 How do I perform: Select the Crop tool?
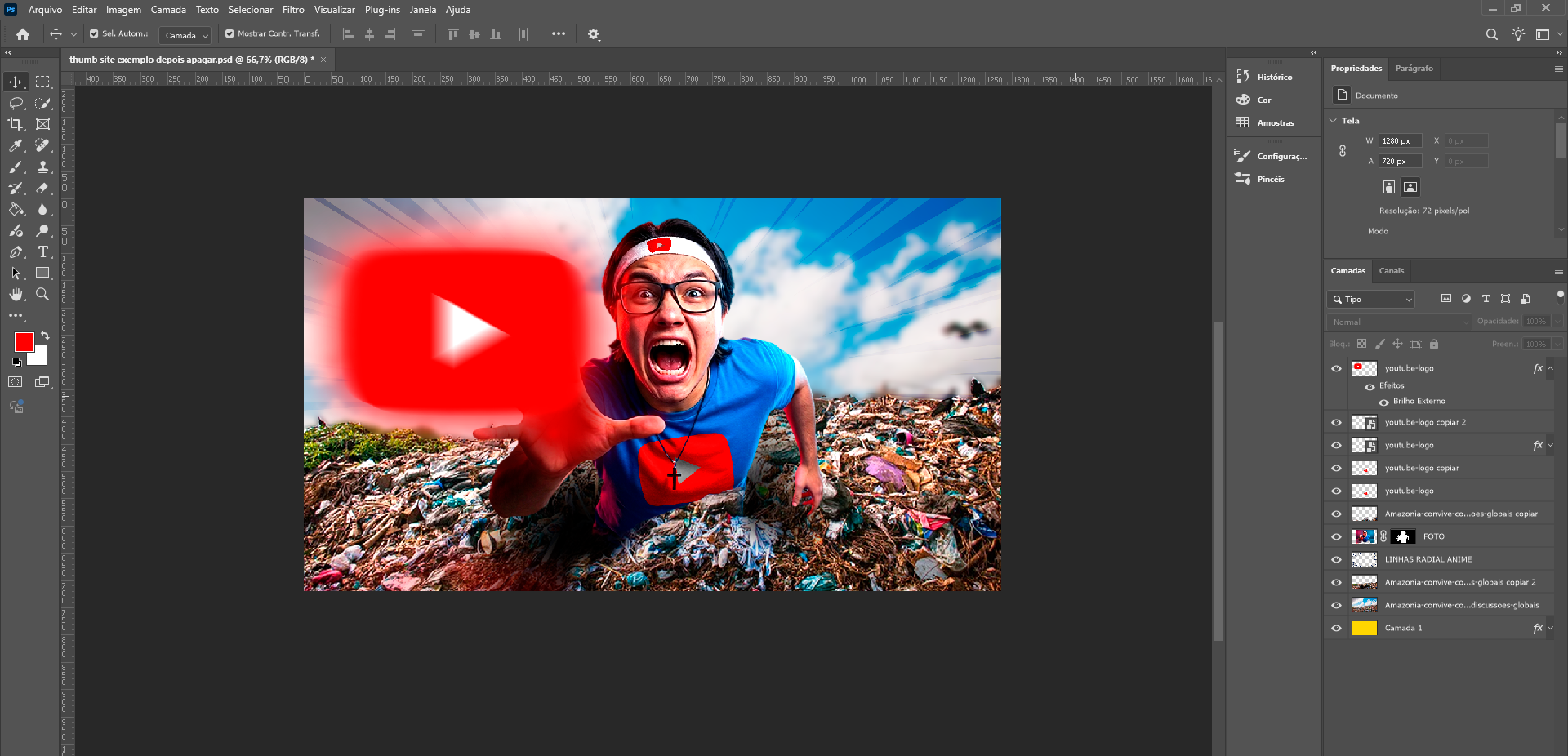[x=16, y=124]
